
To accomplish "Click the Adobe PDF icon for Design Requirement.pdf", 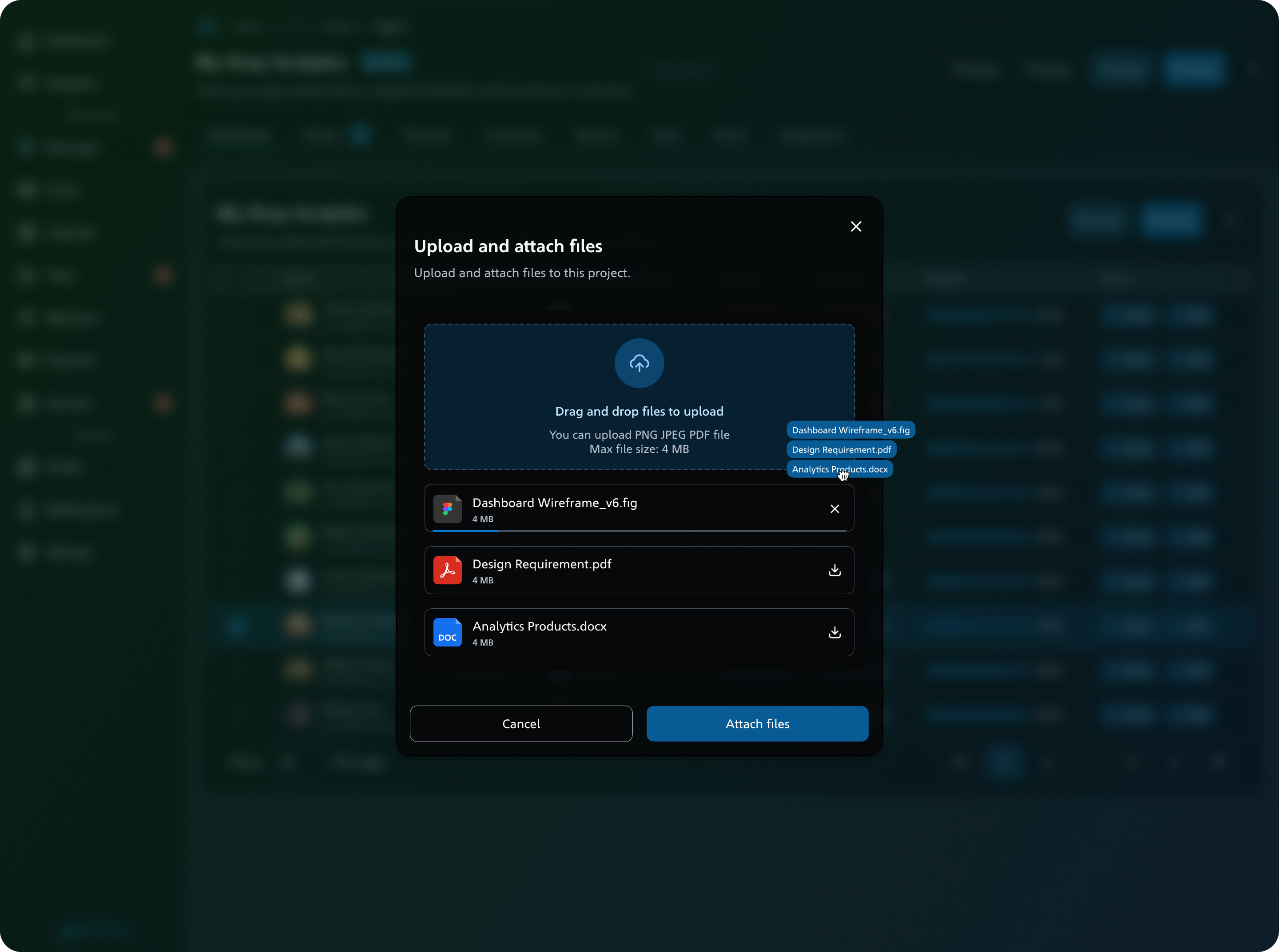I will click(x=449, y=570).
